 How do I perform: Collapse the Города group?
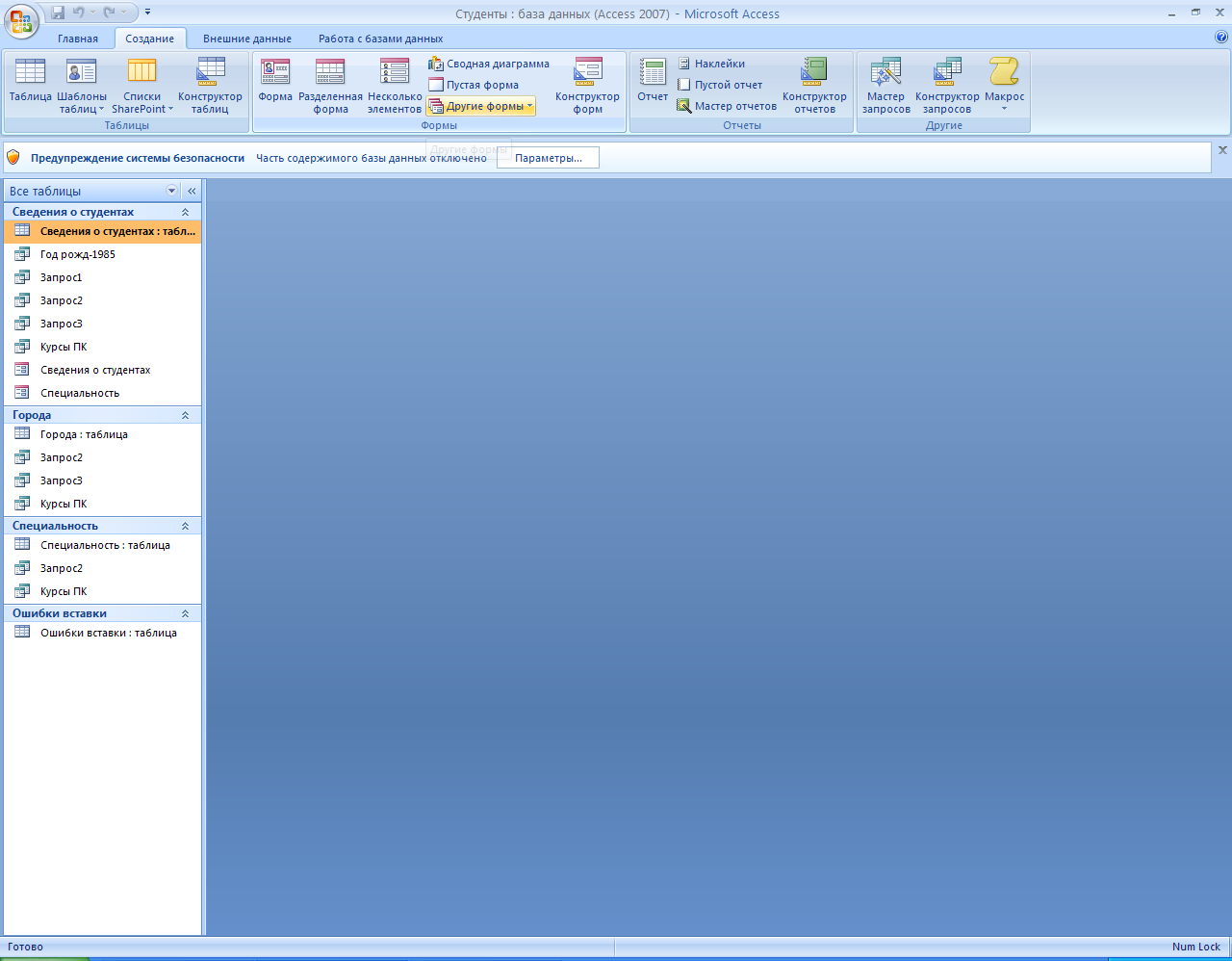(186, 415)
